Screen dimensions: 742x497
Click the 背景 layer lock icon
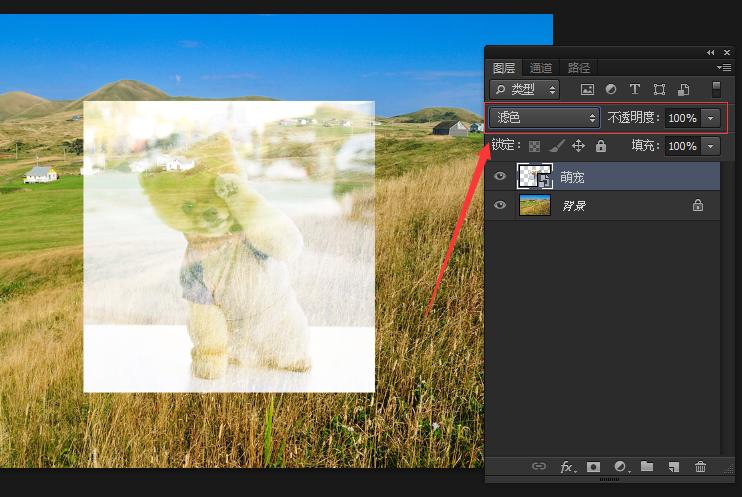click(698, 205)
